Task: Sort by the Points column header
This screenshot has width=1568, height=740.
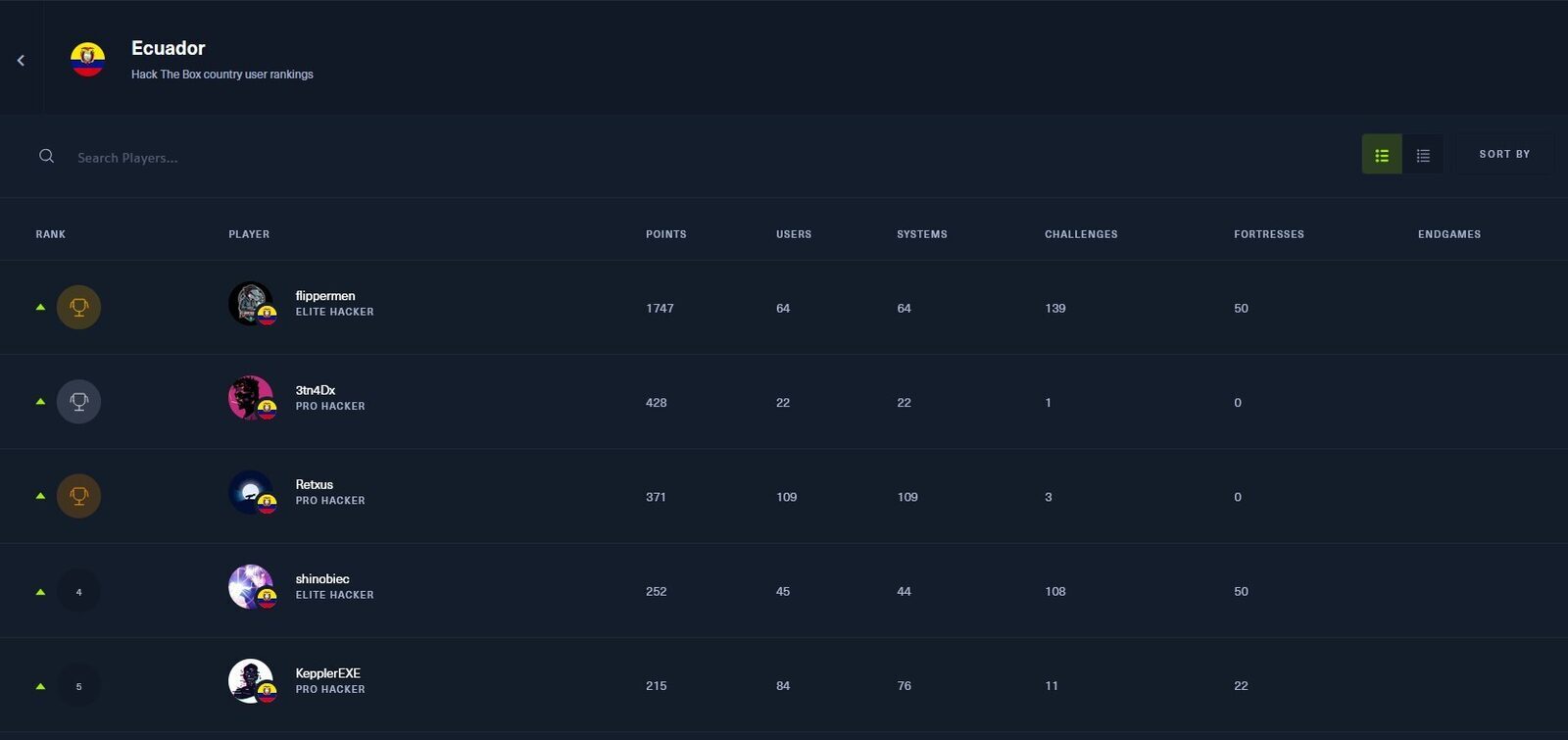Action: pyautogui.click(x=666, y=234)
